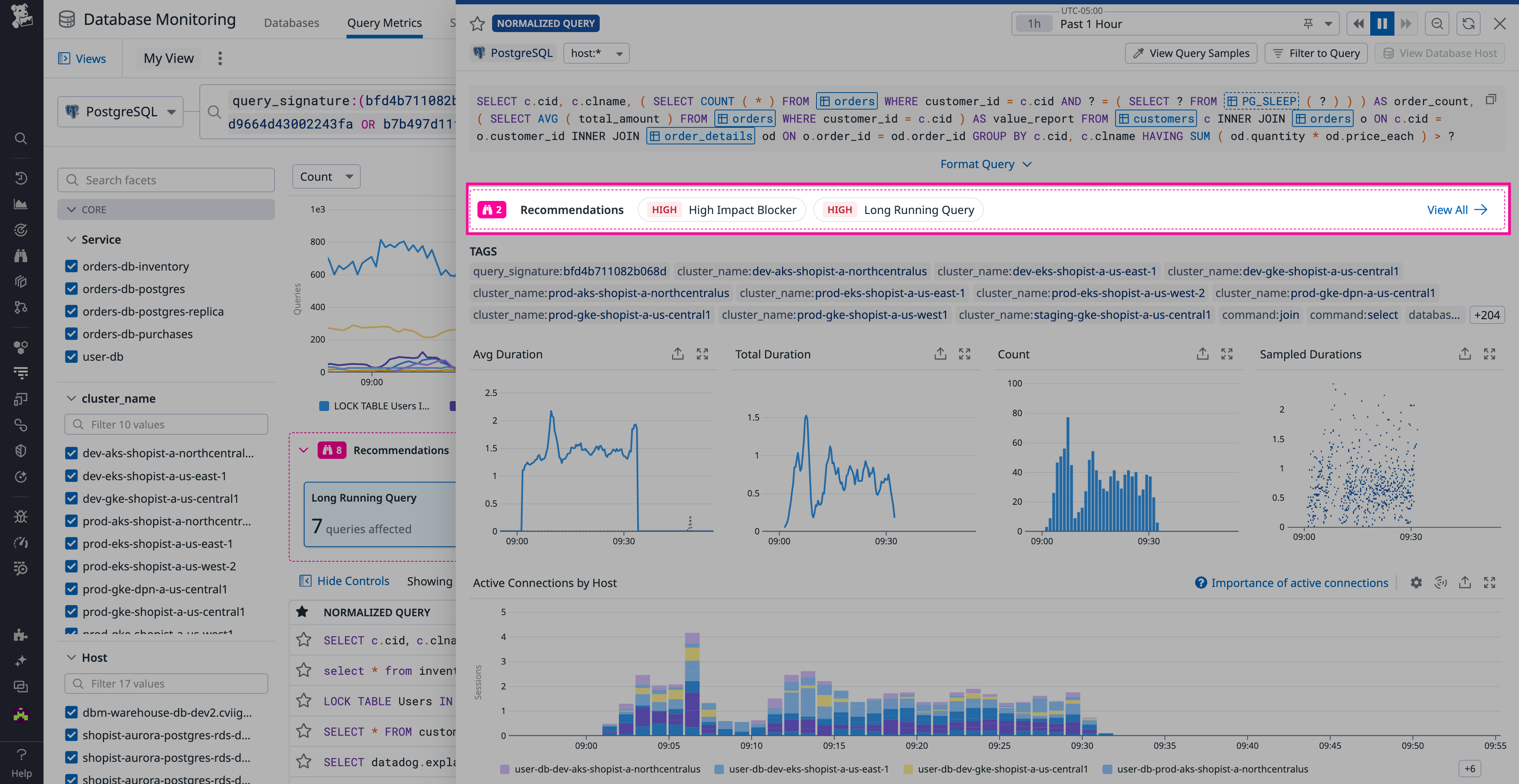Disable the prod-eks-shopist-a-us-west-2 cluster filter
Image resolution: width=1519 pixels, height=784 pixels.
pos(71,566)
